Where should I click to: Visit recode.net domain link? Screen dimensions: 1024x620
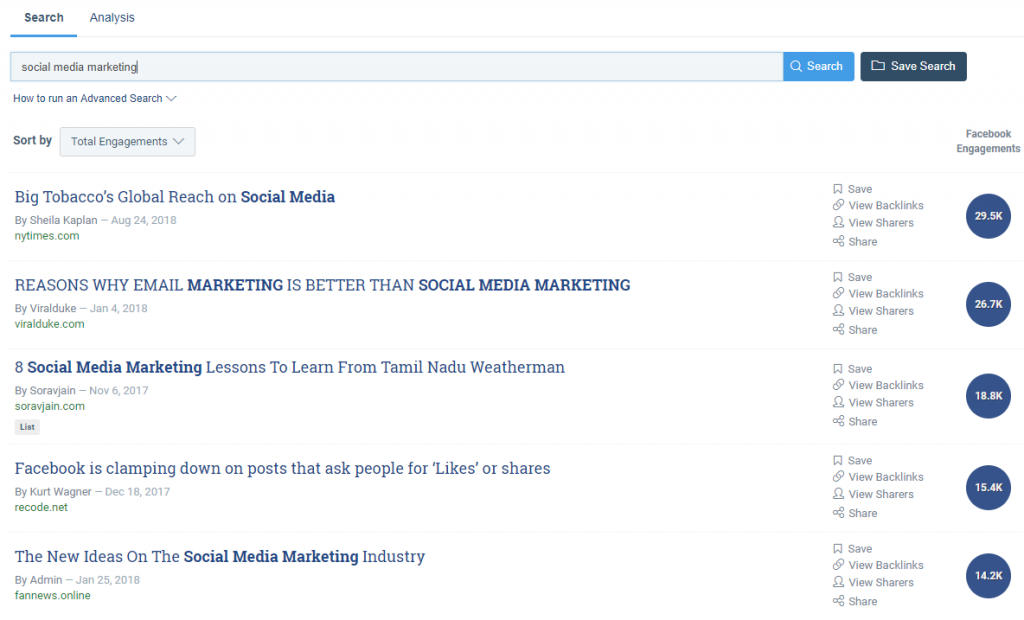(x=41, y=508)
